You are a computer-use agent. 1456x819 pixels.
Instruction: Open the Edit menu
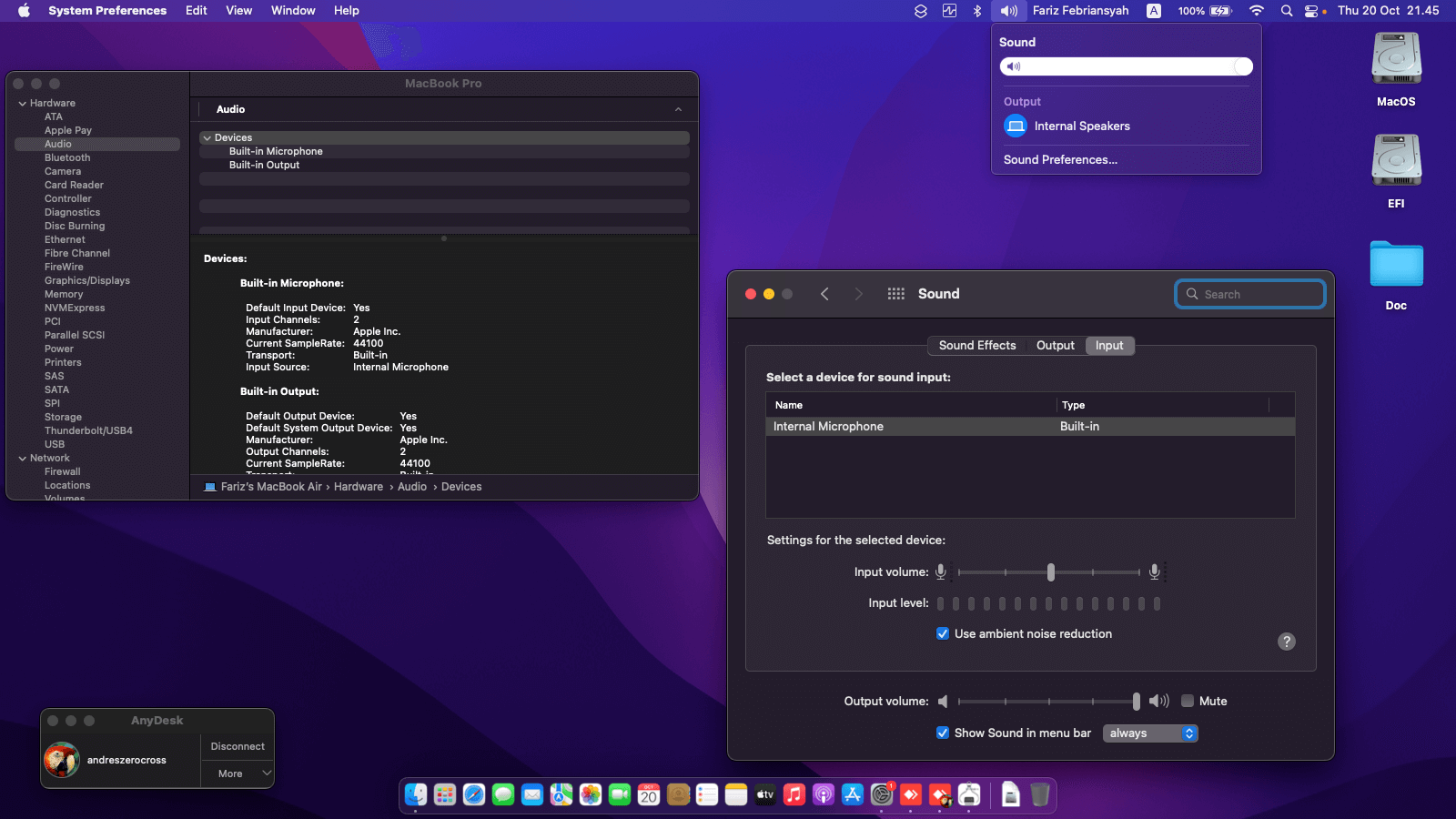click(197, 11)
